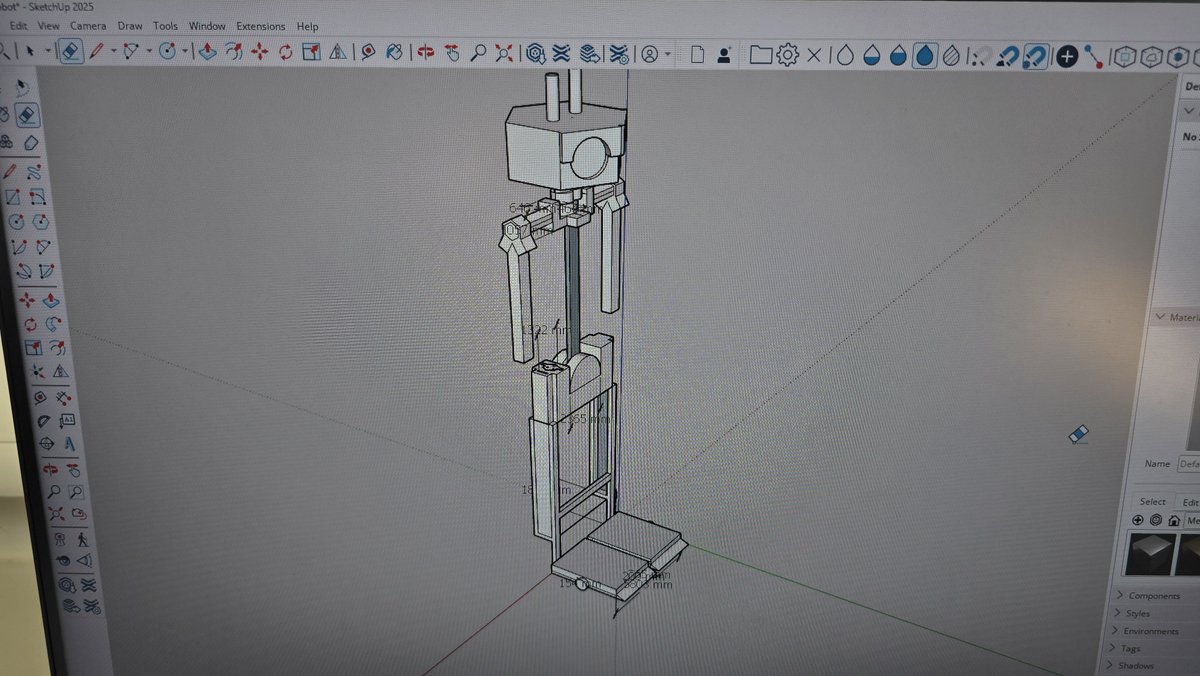Screen dimensions: 1200x676
Task: Select the Rotate tool in the top toolbar
Action: tap(285, 51)
